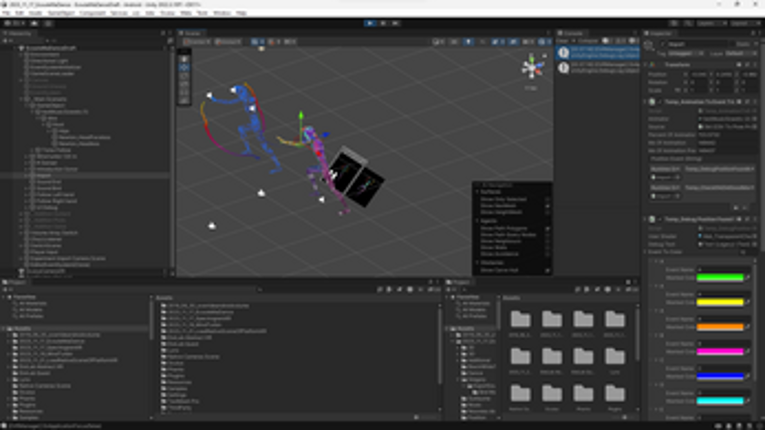
Task: Click the green Marker Color swatch
Action: coord(720,277)
